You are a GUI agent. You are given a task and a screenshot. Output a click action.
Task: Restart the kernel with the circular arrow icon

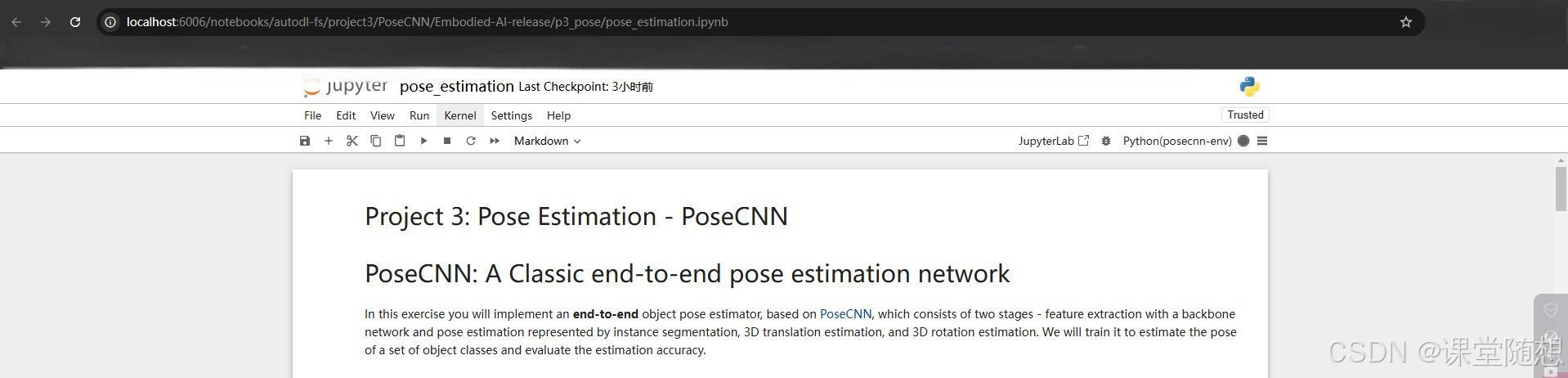471,141
